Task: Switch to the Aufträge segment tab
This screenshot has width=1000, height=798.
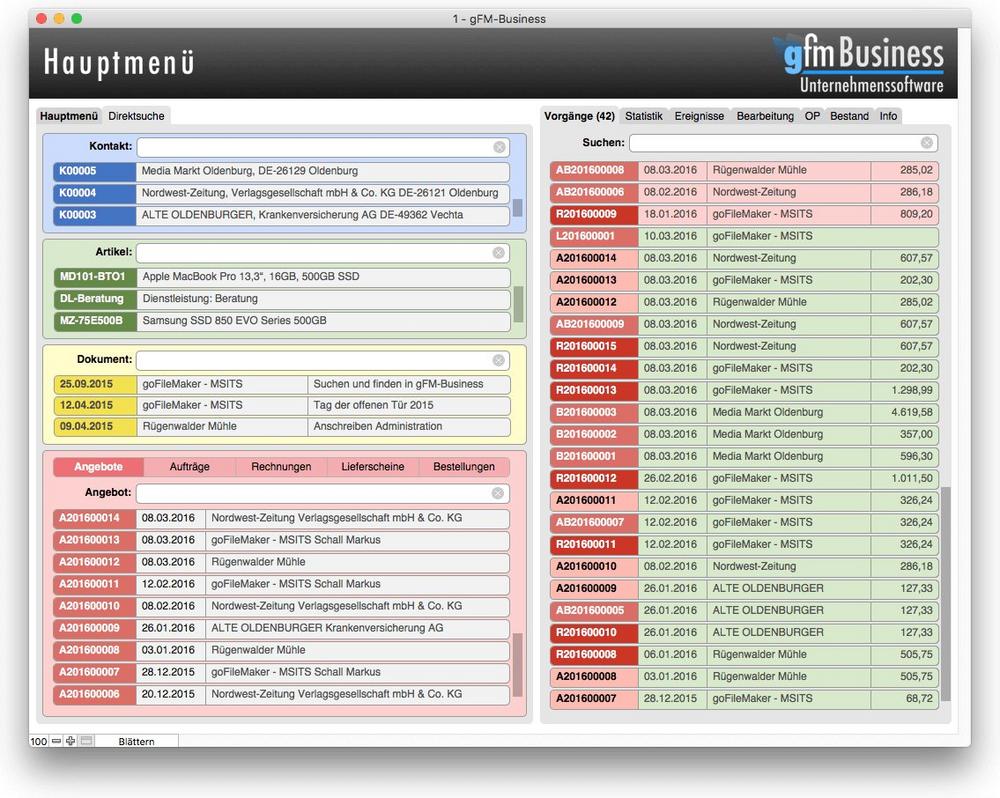Action: (189, 467)
